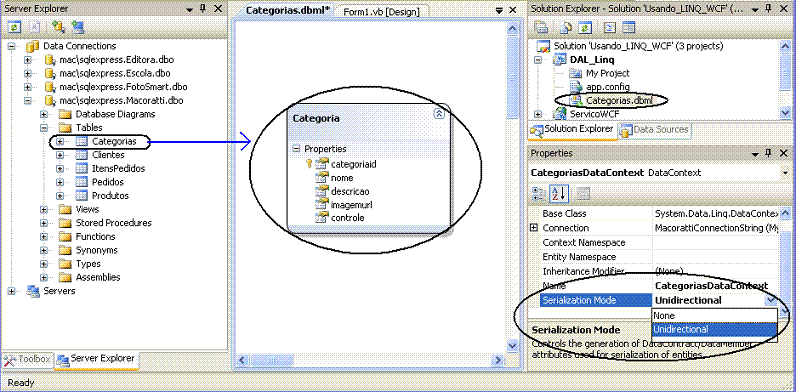Select Categorias.dbml in Solution Explorer
Image resolution: width=796 pixels, height=392 pixels.
(x=618, y=100)
